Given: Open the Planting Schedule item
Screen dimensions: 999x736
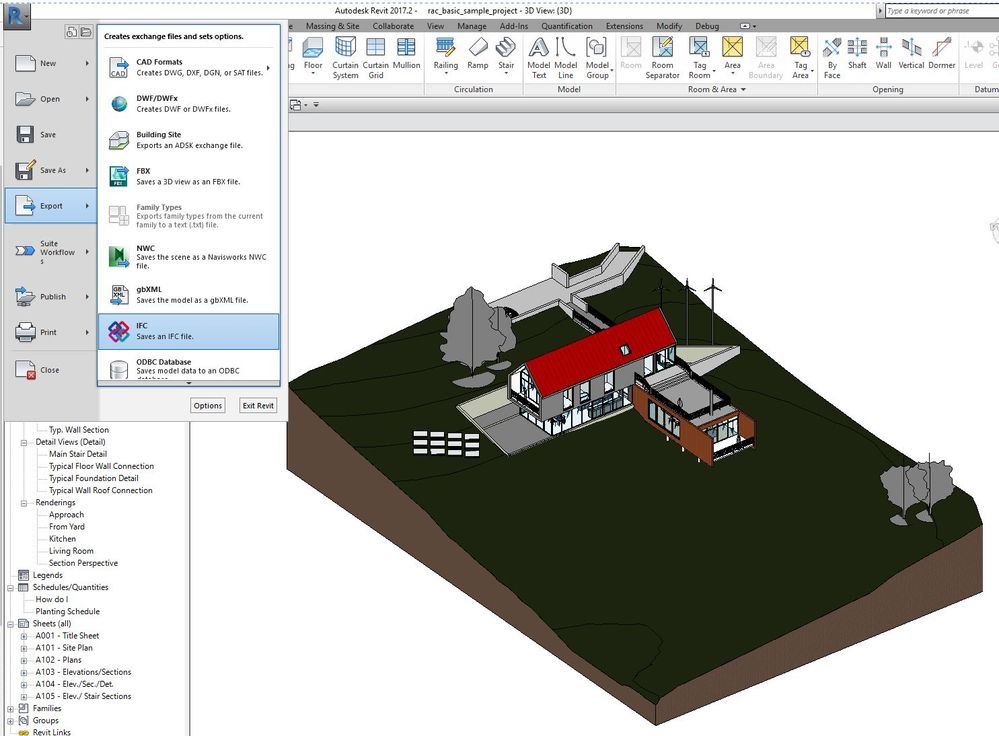Looking at the screenshot, I should 68,611.
